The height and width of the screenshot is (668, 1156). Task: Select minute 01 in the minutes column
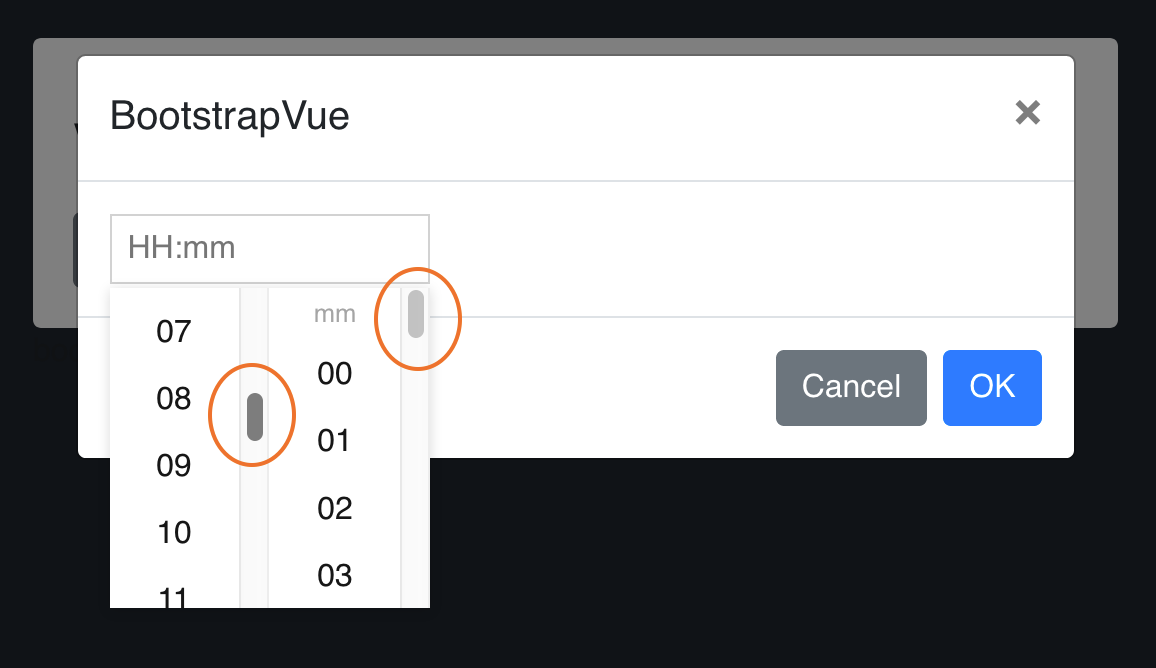(334, 441)
